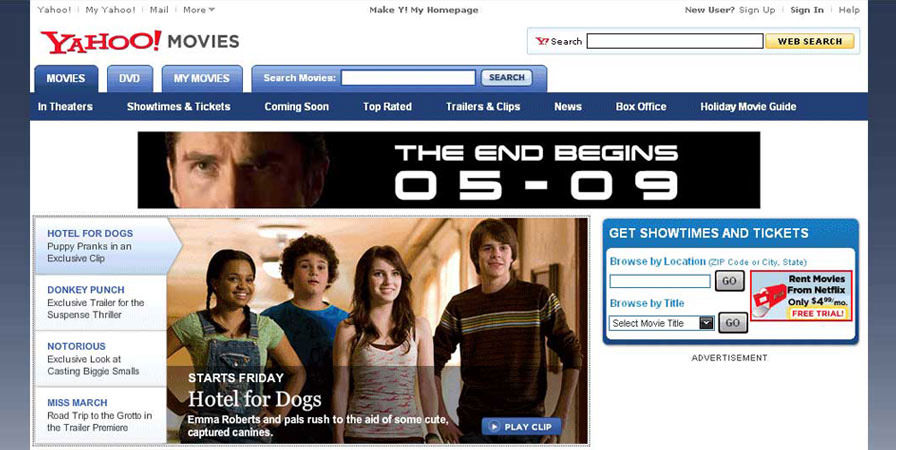The width and height of the screenshot is (901, 450).
Task: Open the My Movies tab
Action: click(x=202, y=79)
